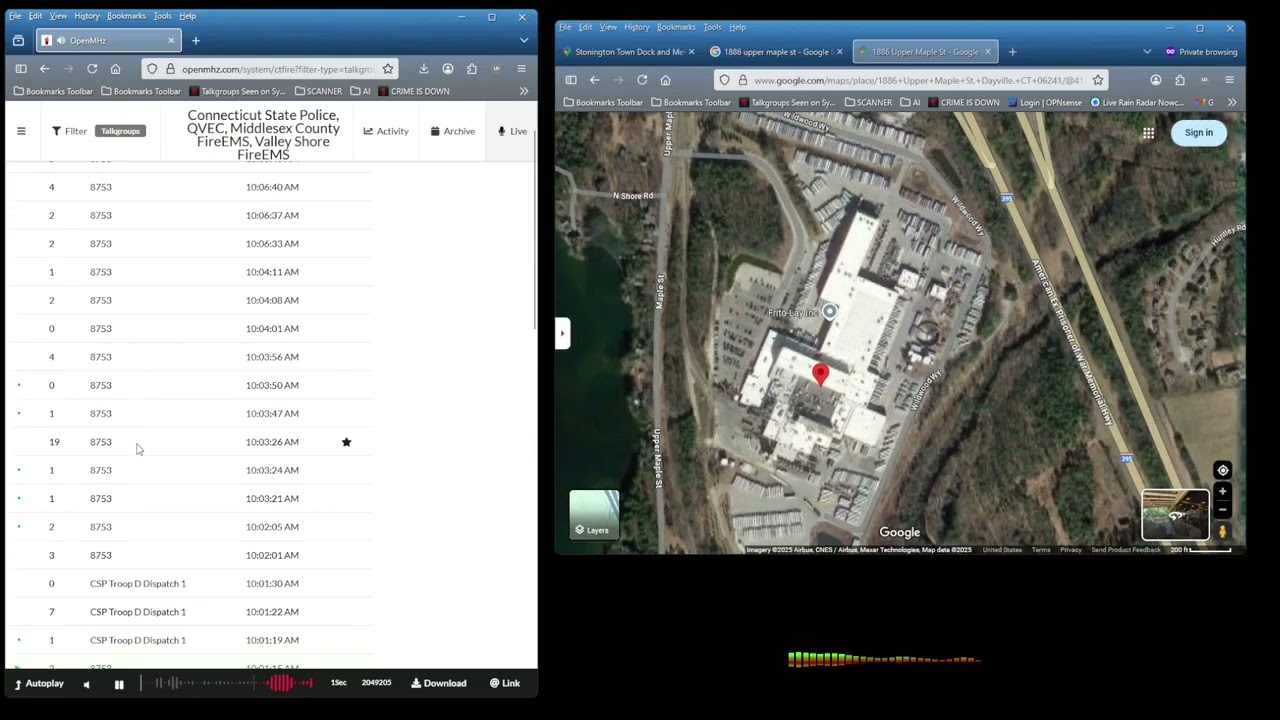The width and height of the screenshot is (1280, 720).
Task: Open File menu in OpenMHz window
Action: coord(15,16)
